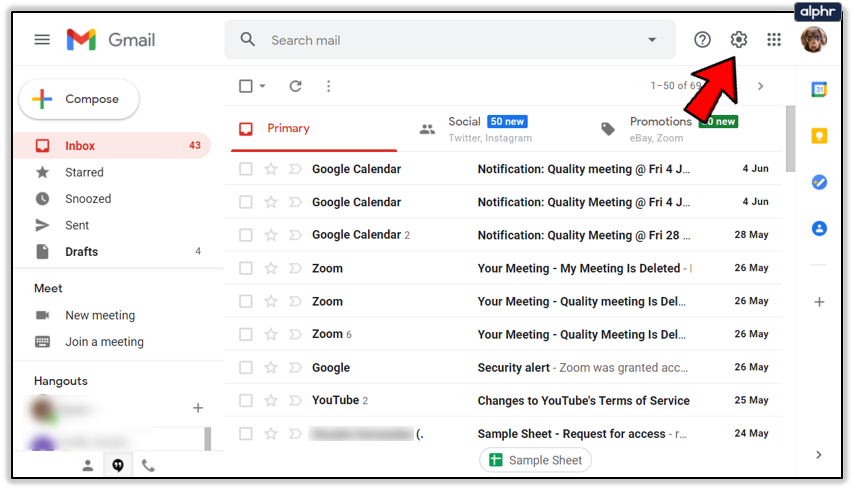Viewport: 854px width, 490px height.
Task: Click the Hangouts list scrollbar
Action: click(208, 439)
